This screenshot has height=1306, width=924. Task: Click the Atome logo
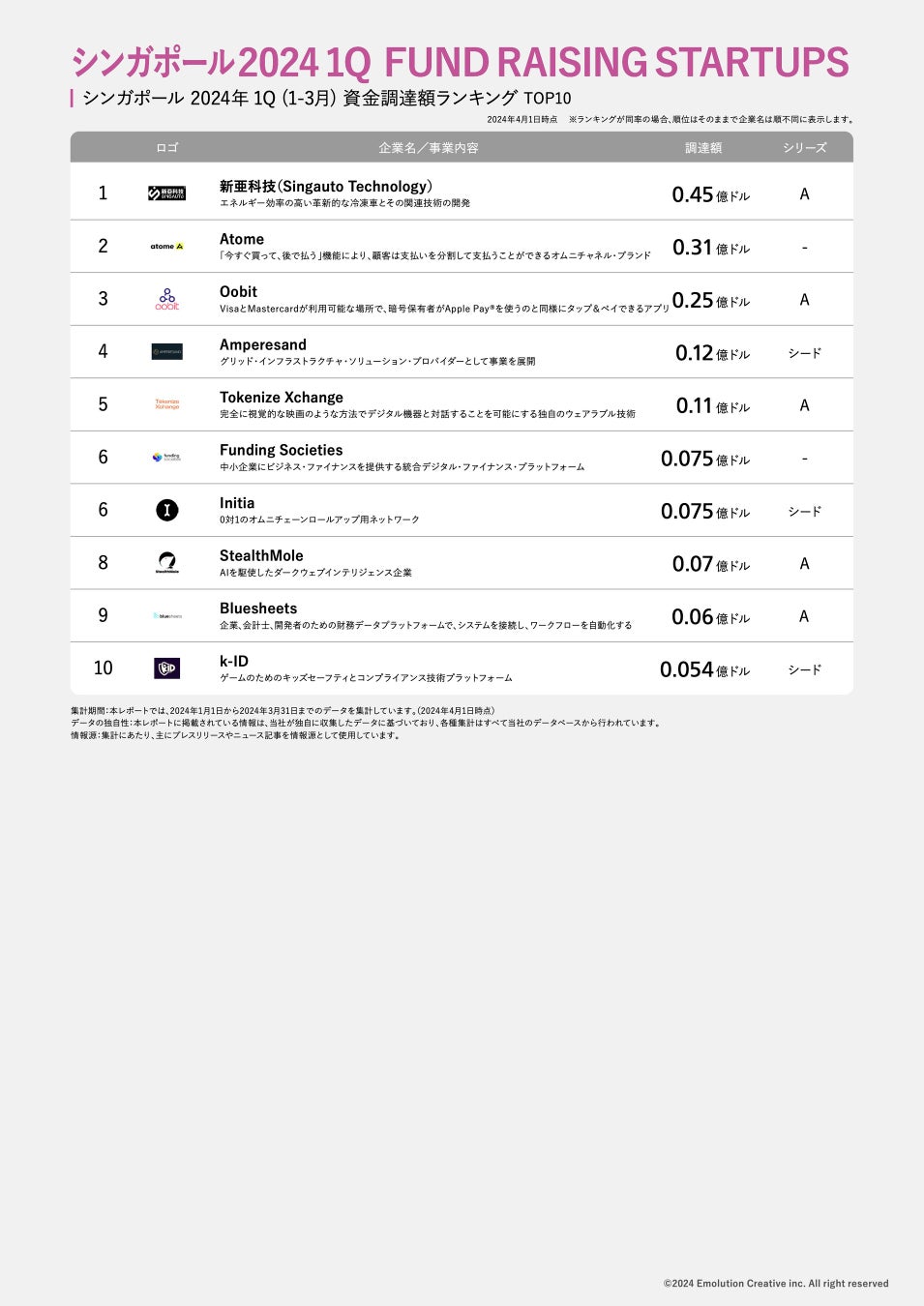pos(166,247)
